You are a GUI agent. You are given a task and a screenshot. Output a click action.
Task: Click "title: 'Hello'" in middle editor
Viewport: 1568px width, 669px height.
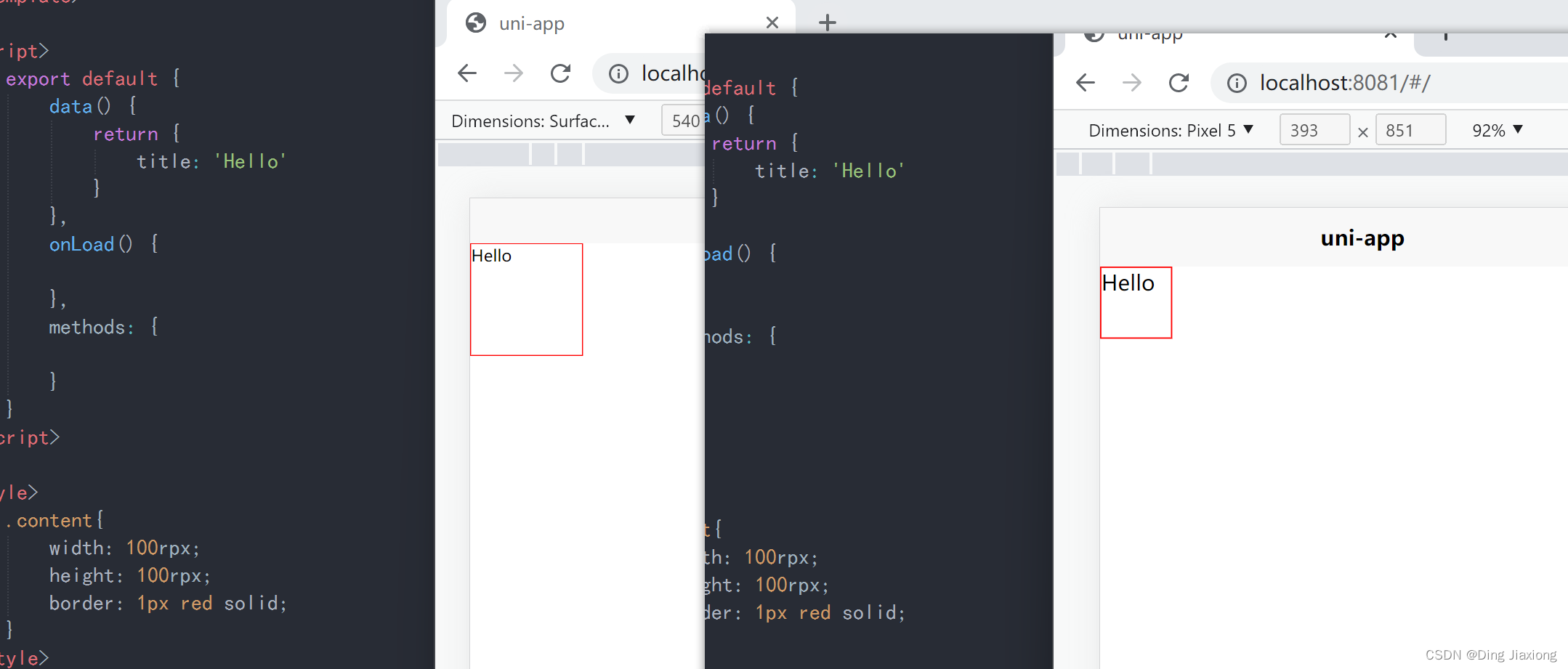point(830,171)
